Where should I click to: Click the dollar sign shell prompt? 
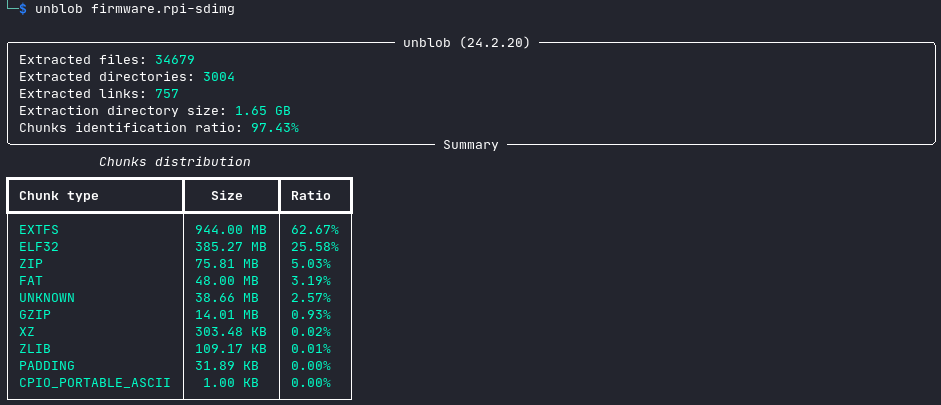point(23,9)
